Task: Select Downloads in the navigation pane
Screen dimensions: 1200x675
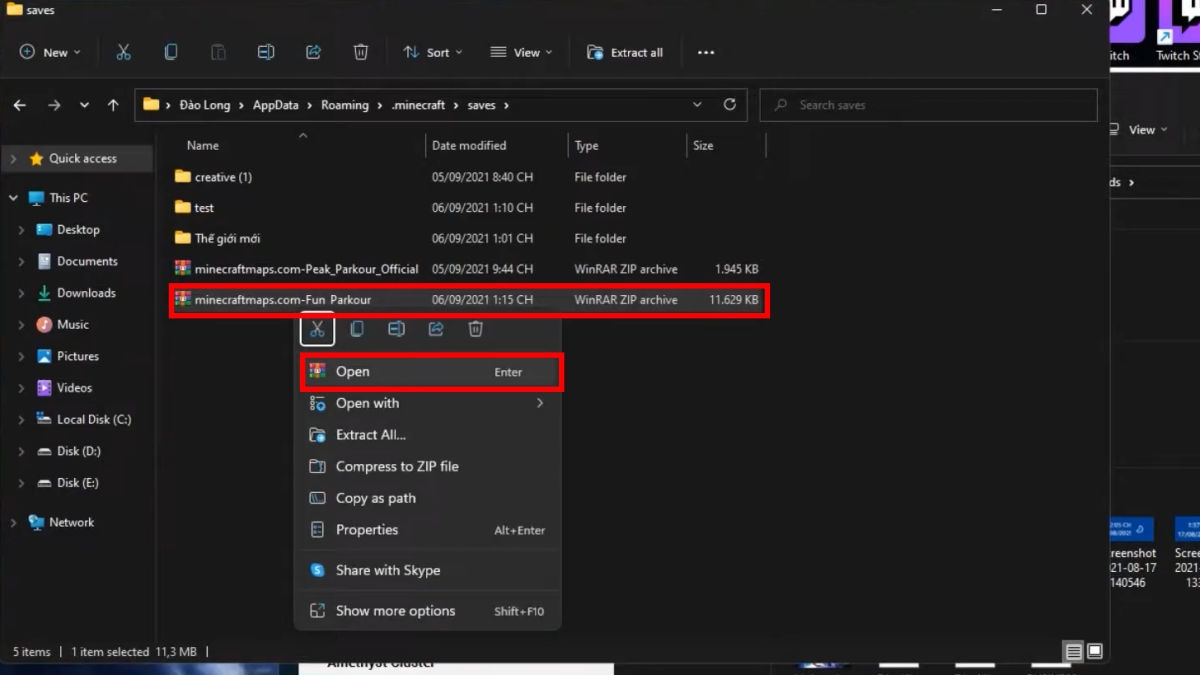Action: point(86,293)
